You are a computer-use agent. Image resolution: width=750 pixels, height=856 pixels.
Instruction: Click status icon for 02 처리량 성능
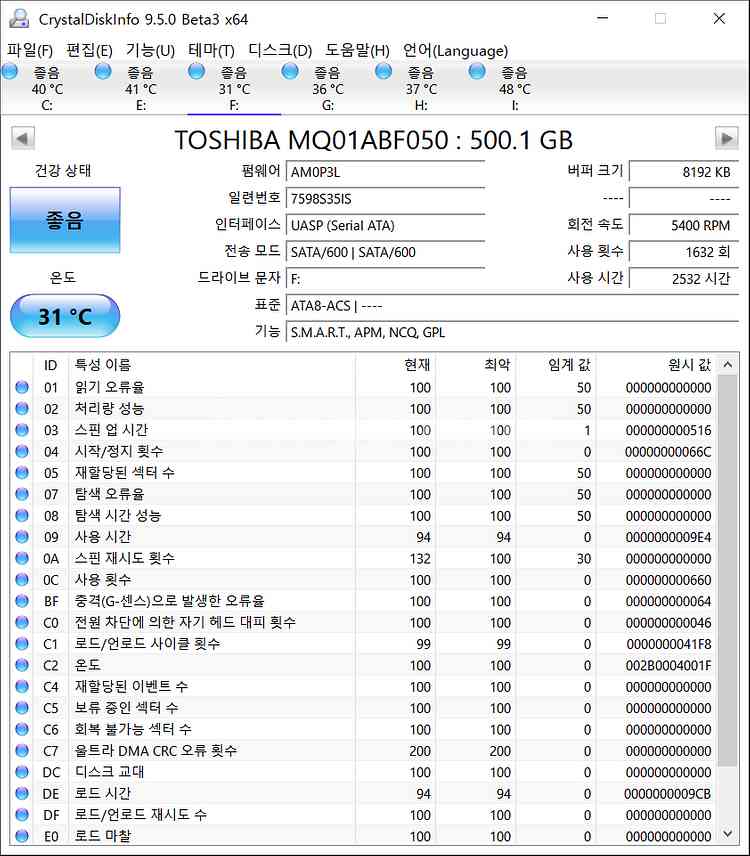click(22, 408)
